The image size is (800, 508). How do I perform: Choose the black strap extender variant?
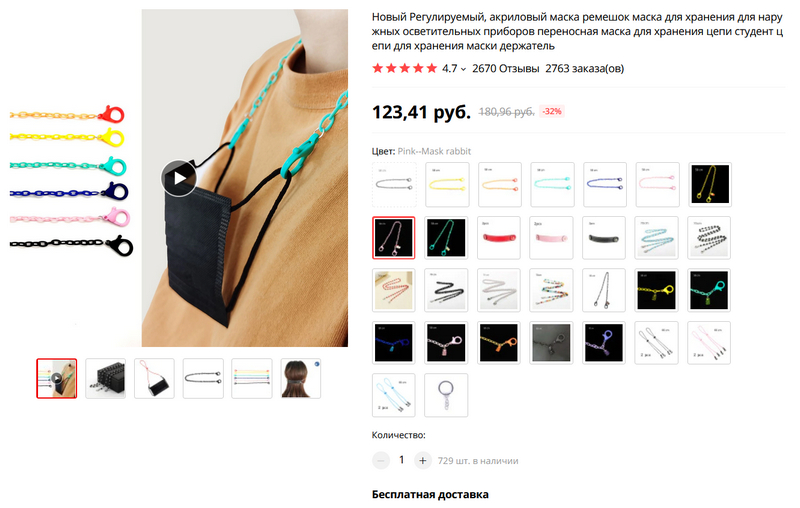(604, 238)
